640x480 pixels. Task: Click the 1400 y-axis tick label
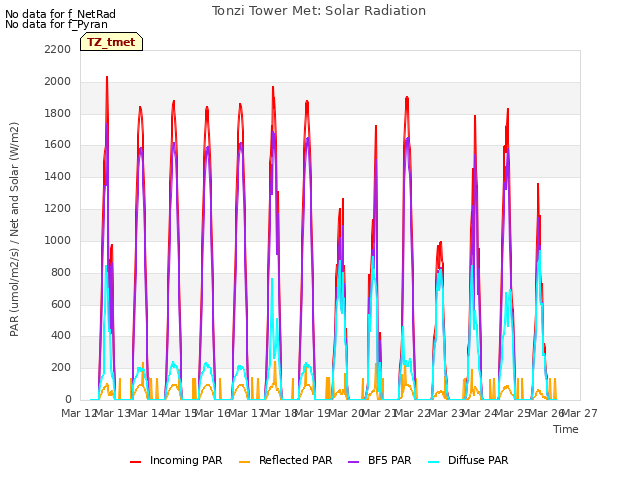coord(58,177)
